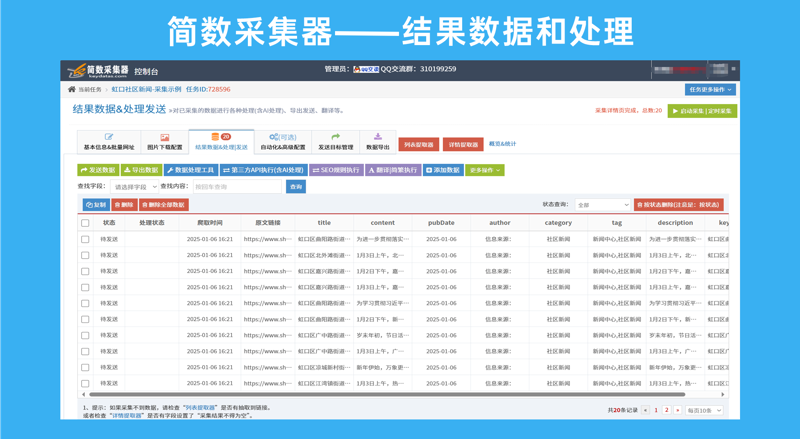This screenshot has width=800, height=439.
Task: Click the 查找内容 search input field
Action: (x=237, y=187)
